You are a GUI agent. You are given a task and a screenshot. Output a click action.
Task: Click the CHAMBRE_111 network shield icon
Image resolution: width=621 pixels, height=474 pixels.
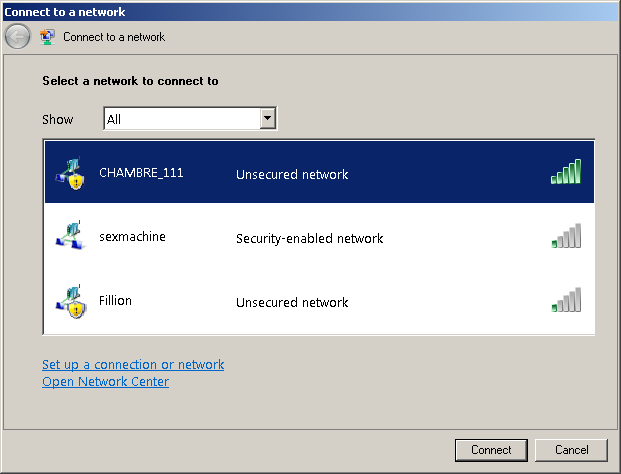71,173
